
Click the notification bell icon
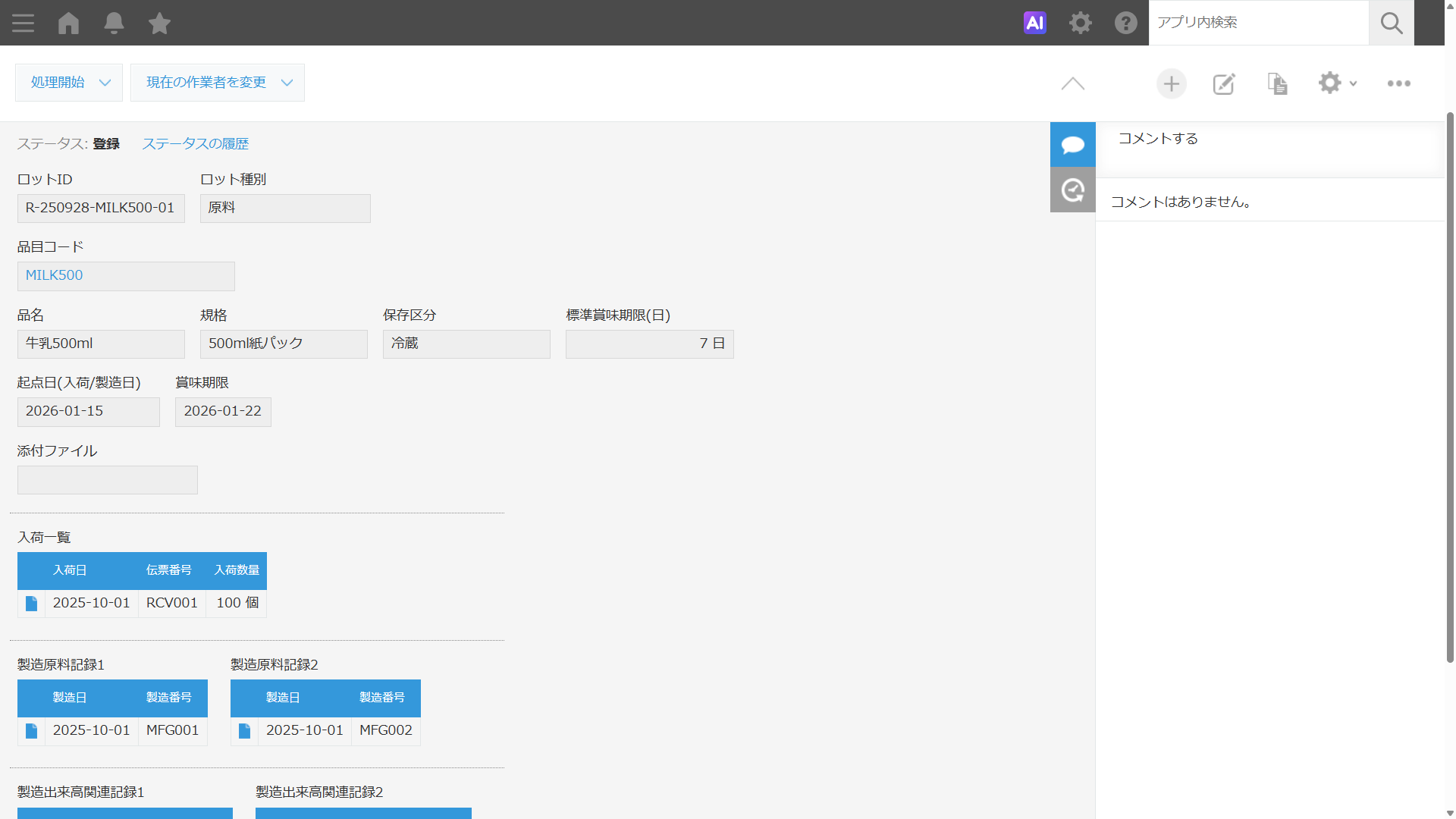114,23
